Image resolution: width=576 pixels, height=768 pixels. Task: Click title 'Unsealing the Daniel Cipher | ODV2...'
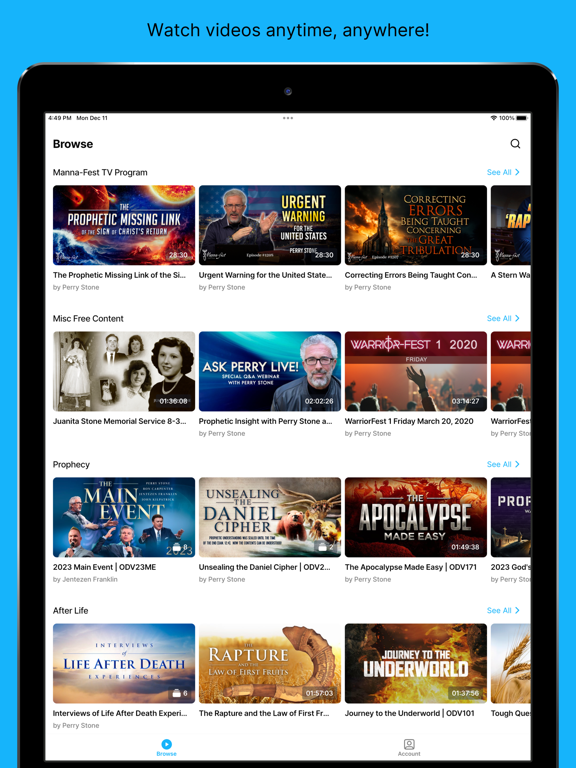click(x=264, y=567)
